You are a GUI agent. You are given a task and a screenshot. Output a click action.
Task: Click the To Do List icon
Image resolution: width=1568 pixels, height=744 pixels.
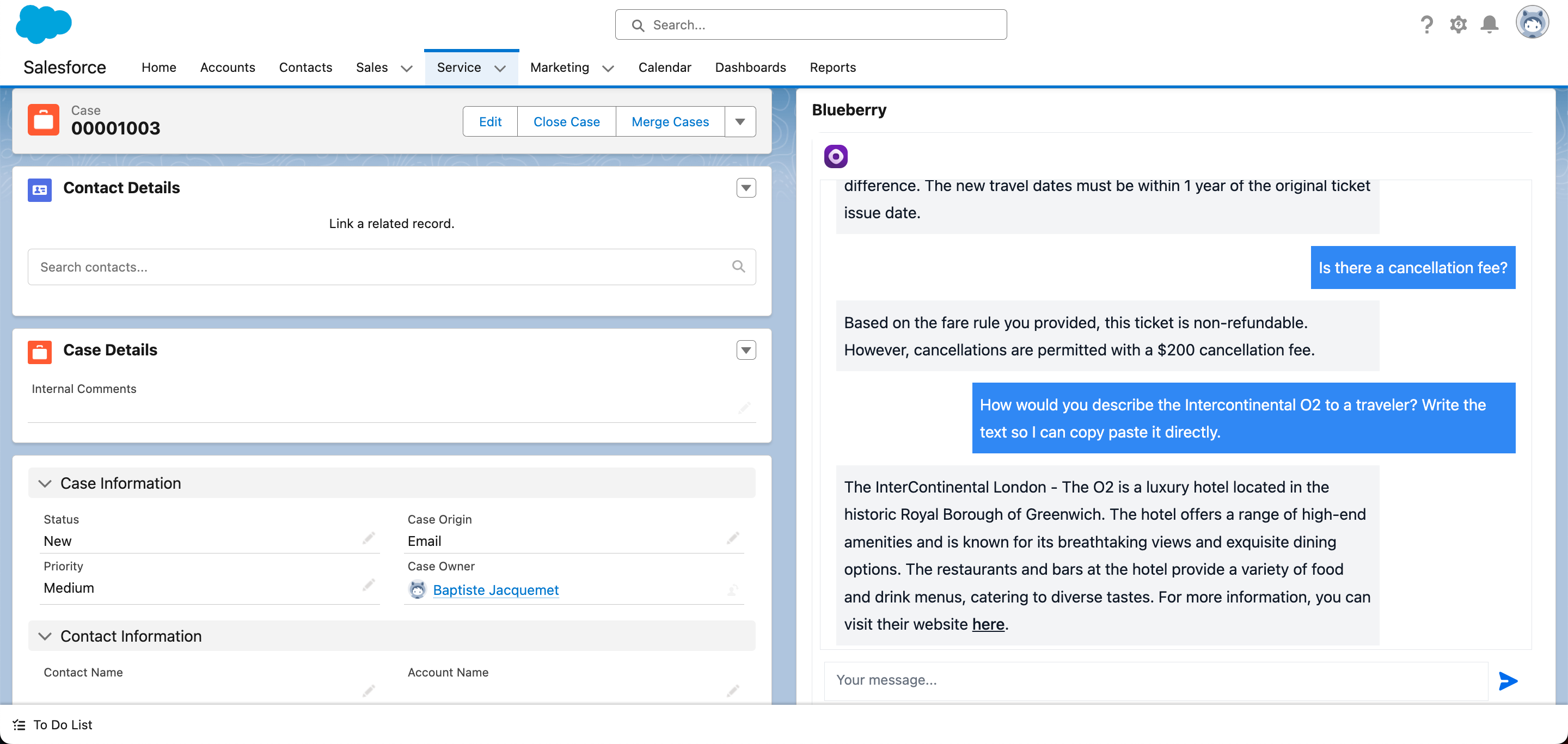[x=19, y=724]
